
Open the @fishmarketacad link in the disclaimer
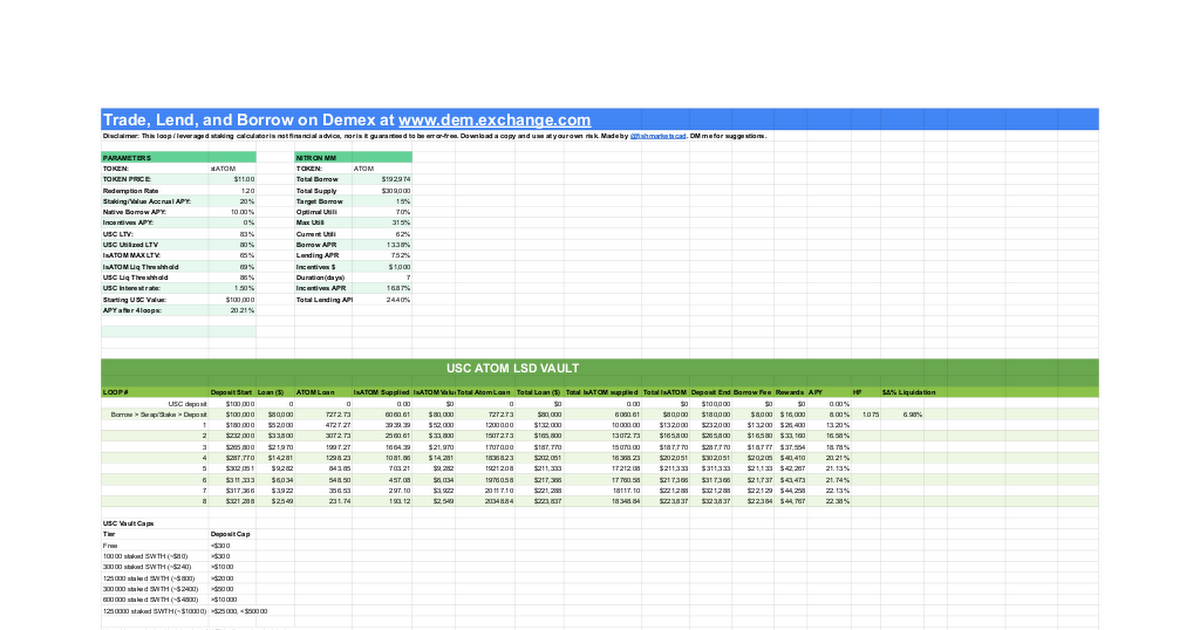pos(657,136)
